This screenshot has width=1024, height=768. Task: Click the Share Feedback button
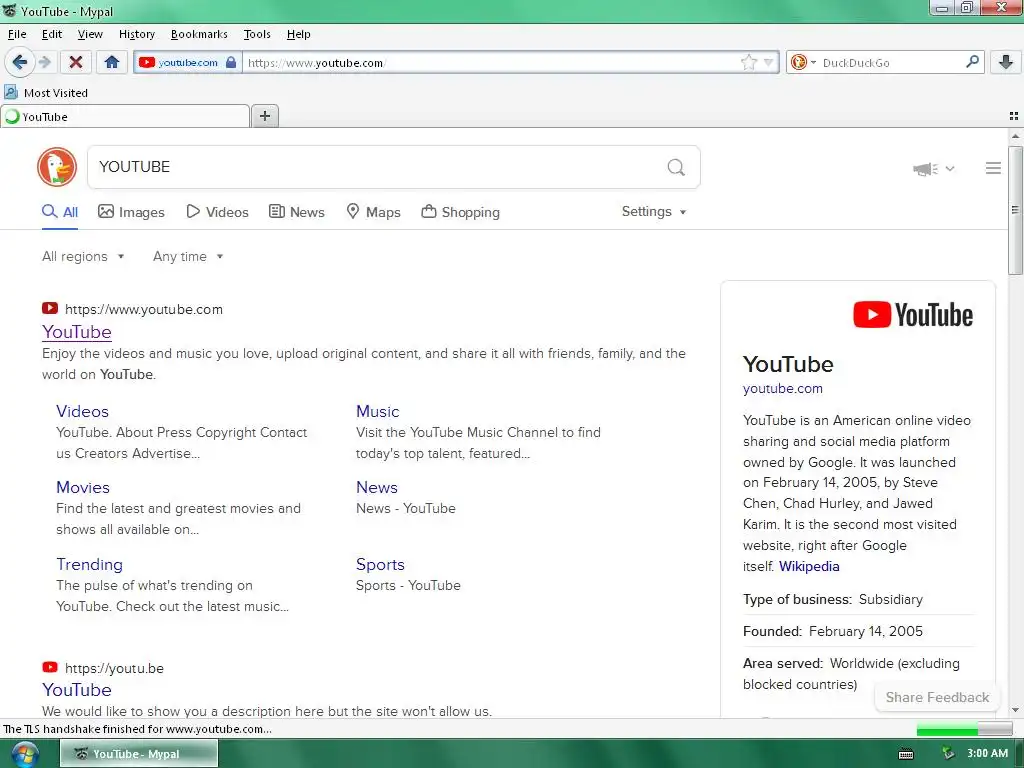click(937, 697)
